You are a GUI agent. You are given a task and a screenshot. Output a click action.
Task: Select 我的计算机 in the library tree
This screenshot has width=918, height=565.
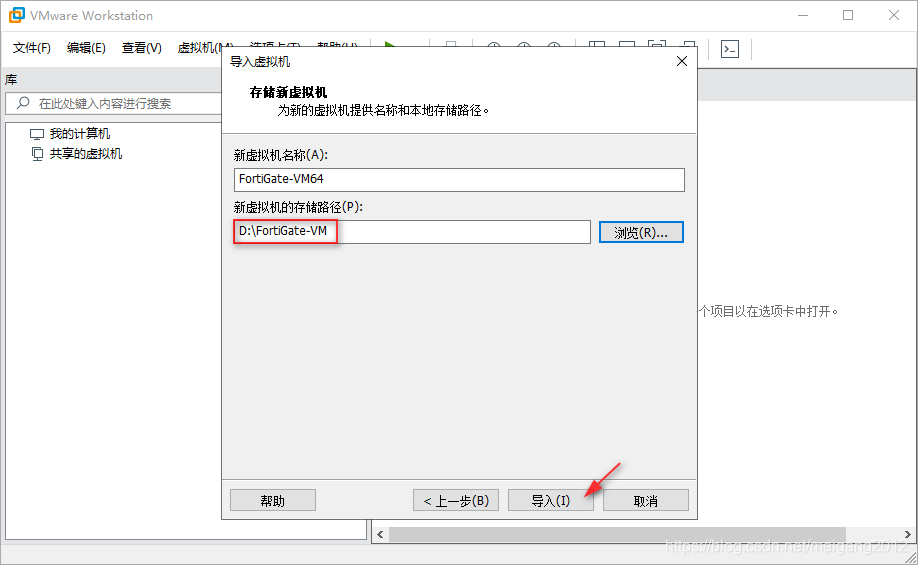click(x=80, y=134)
